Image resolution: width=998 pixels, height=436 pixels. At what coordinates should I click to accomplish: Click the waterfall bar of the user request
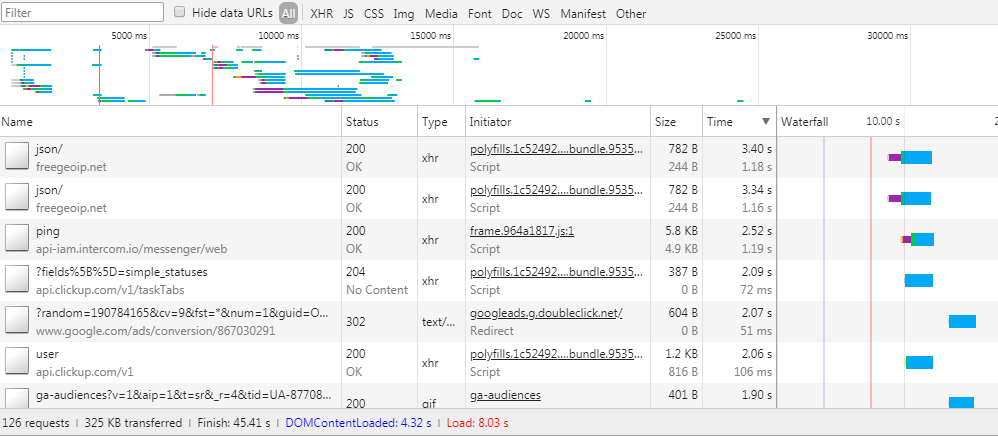pyautogui.click(x=919, y=362)
